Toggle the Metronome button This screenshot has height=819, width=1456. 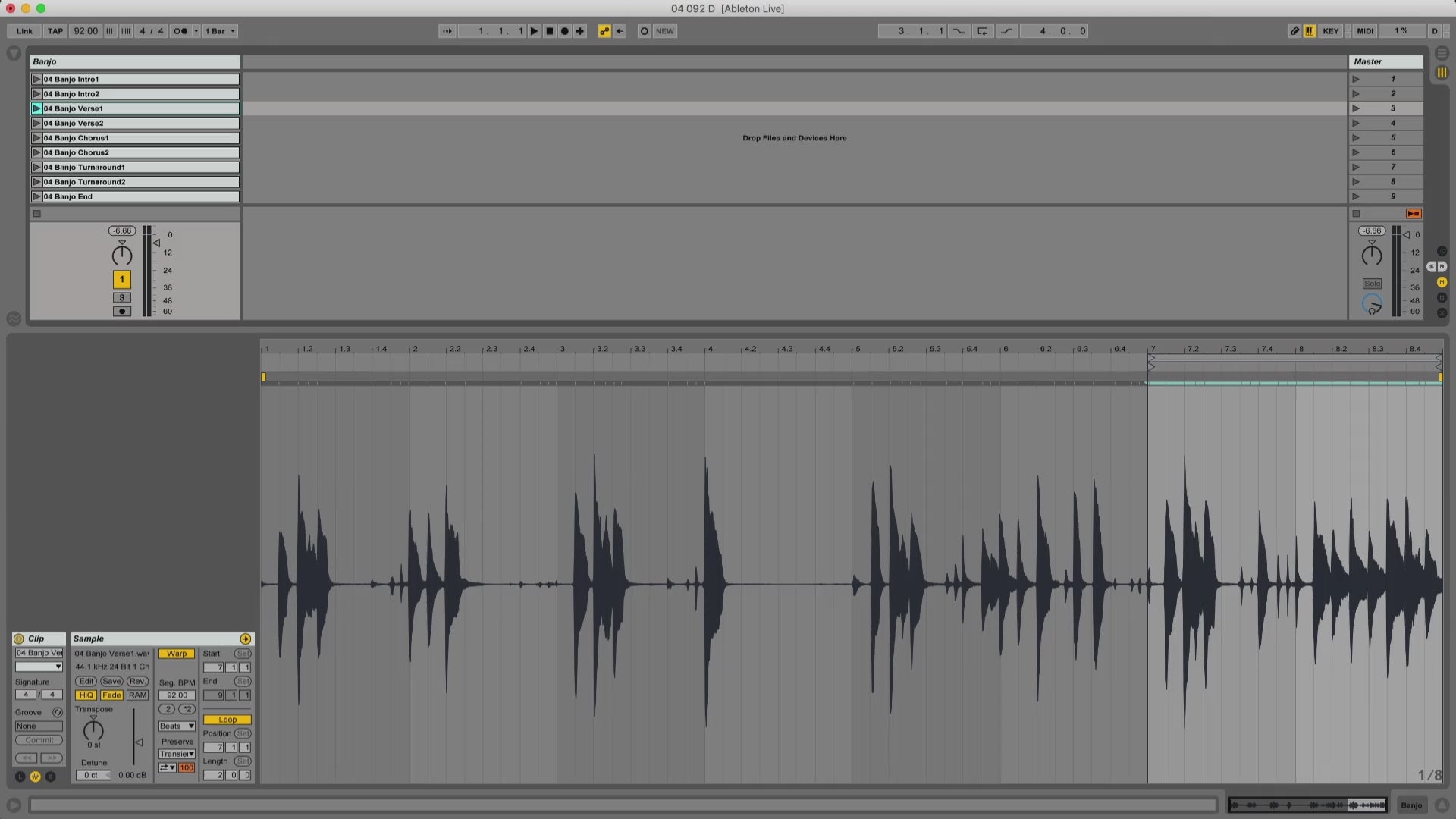pos(180,31)
